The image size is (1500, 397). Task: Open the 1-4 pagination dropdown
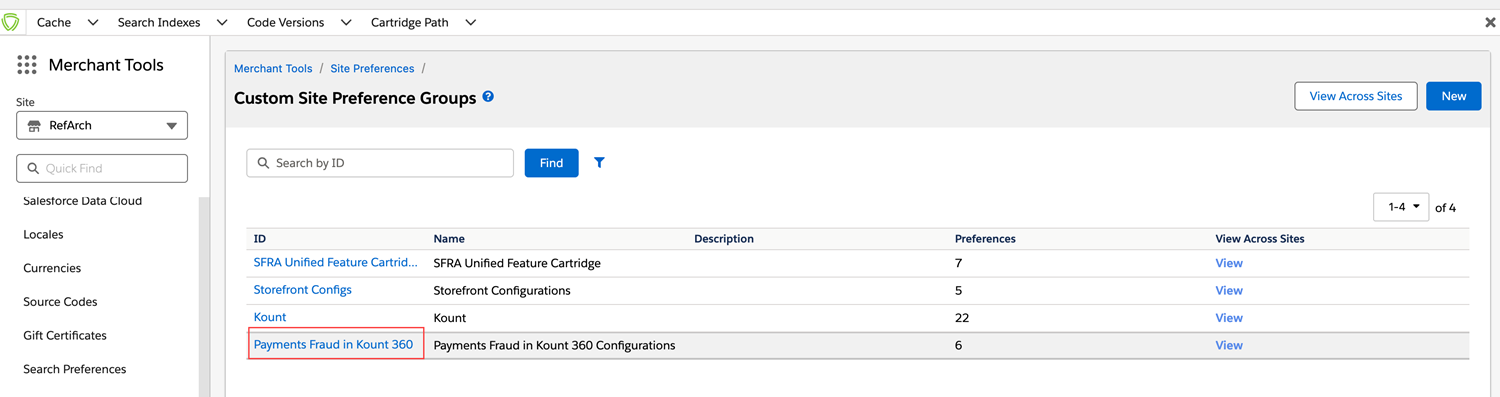click(x=1401, y=207)
